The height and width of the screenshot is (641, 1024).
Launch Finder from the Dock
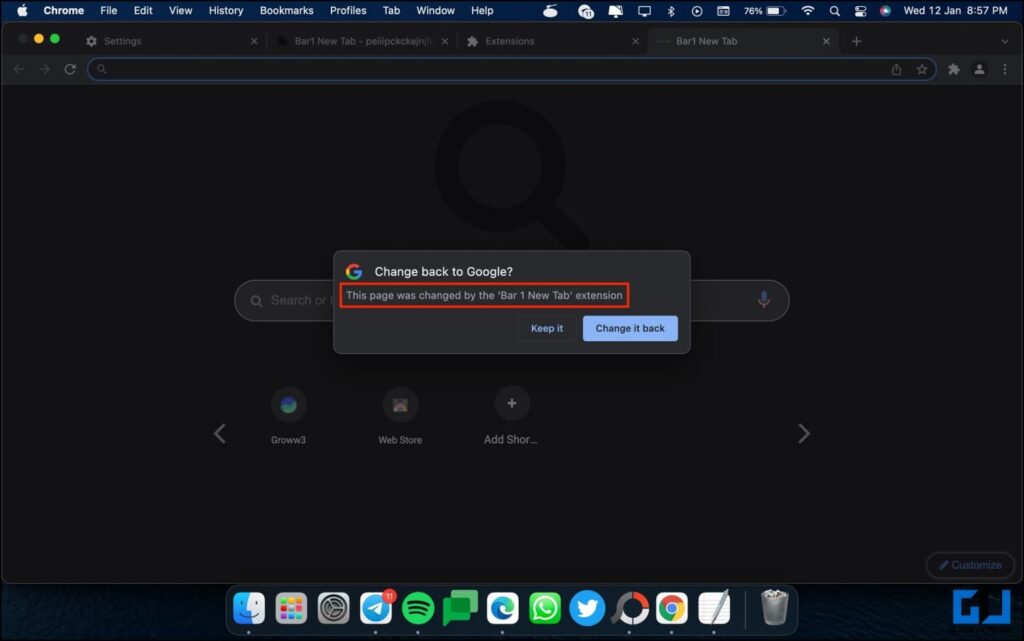coord(249,608)
